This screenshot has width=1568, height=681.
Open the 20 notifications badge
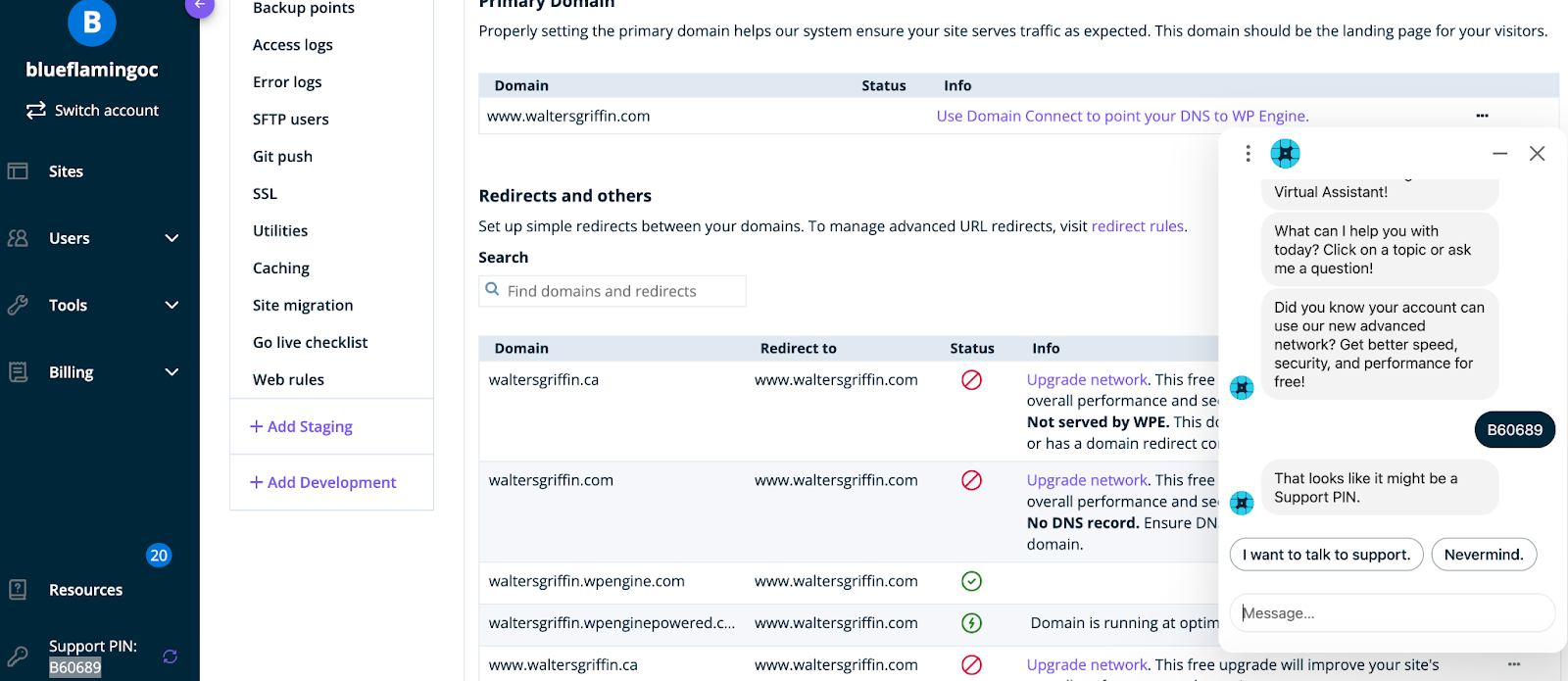point(159,556)
